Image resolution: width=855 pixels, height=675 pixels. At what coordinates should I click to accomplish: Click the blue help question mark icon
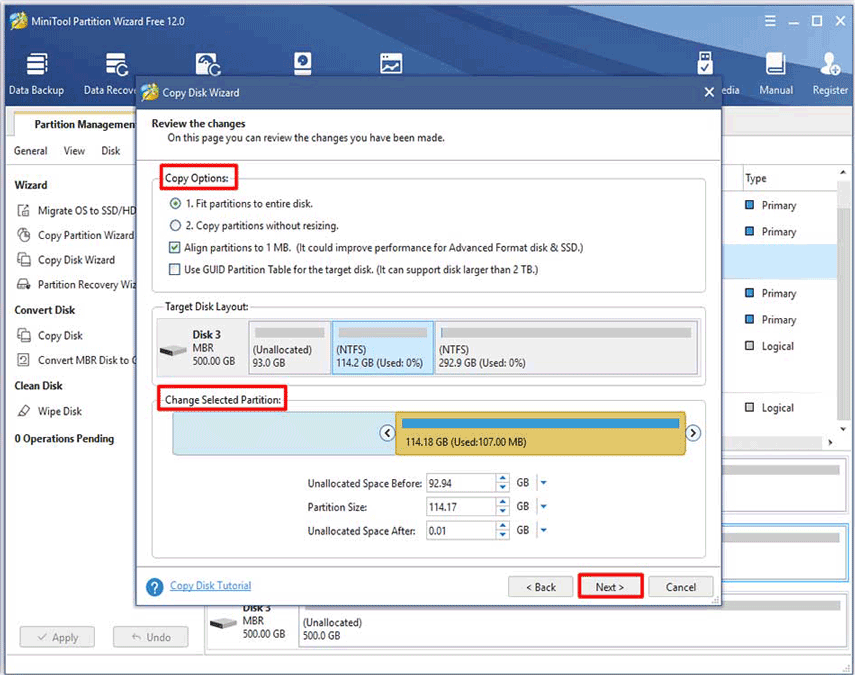click(x=155, y=587)
